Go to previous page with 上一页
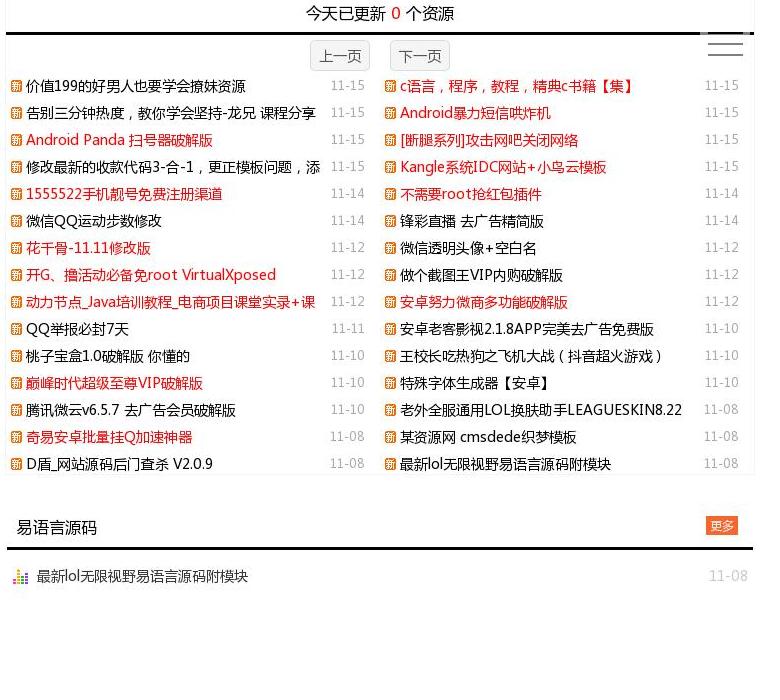Screen dimensions: 780x700 click(340, 56)
